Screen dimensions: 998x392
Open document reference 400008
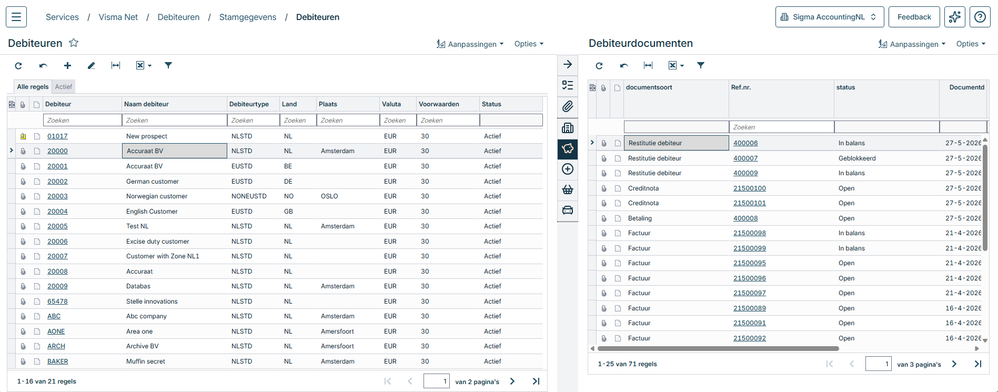pos(745,218)
